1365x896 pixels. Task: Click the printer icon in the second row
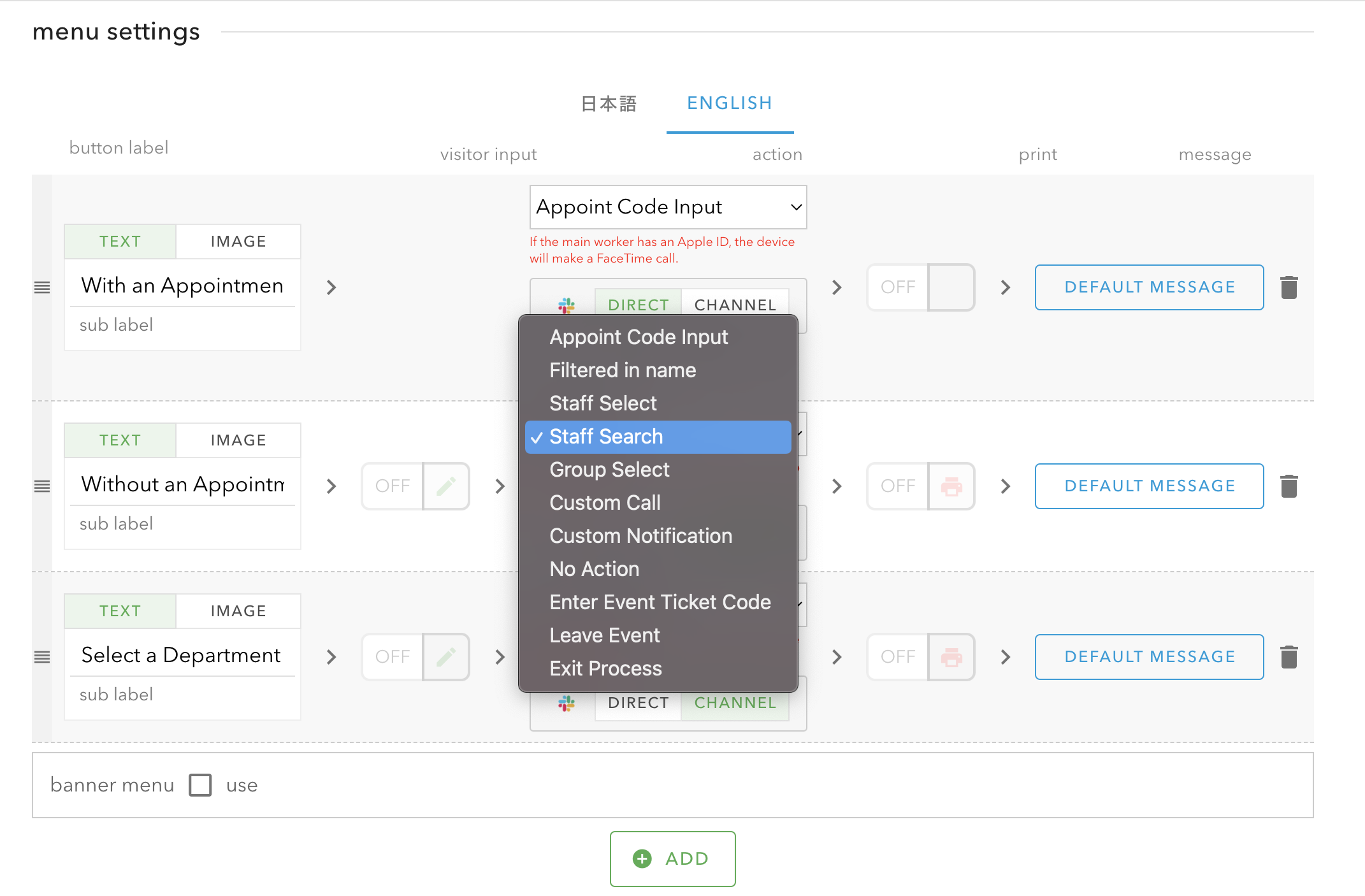pos(952,486)
